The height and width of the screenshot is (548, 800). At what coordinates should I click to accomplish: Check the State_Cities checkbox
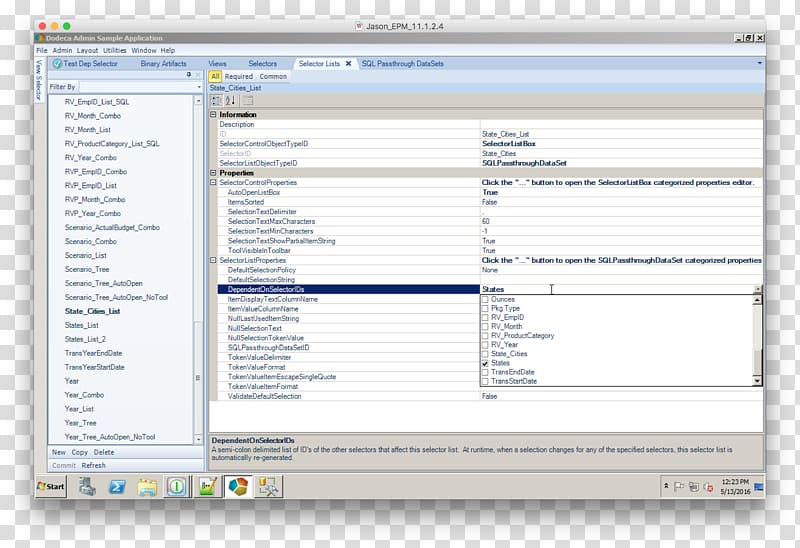[485, 354]
